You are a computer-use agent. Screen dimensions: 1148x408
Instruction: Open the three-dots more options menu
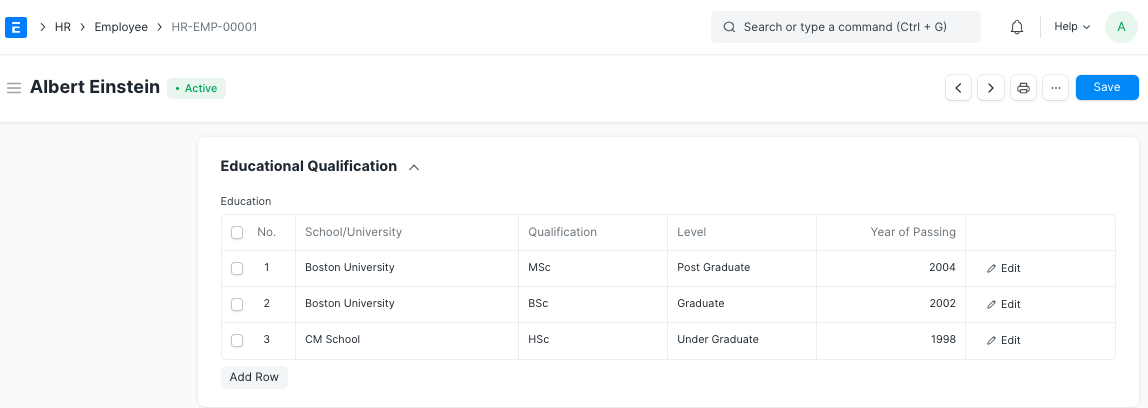click(1055, 88)
